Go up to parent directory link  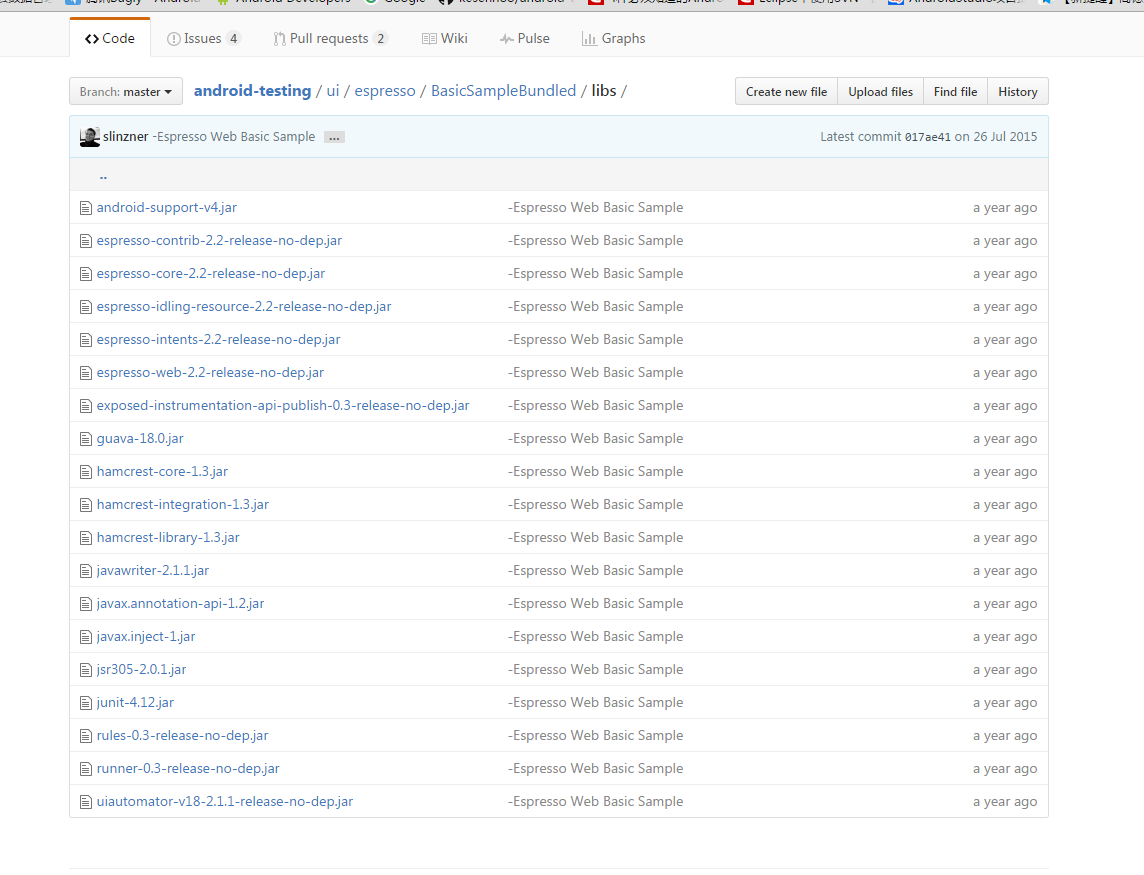click(103, 176)
